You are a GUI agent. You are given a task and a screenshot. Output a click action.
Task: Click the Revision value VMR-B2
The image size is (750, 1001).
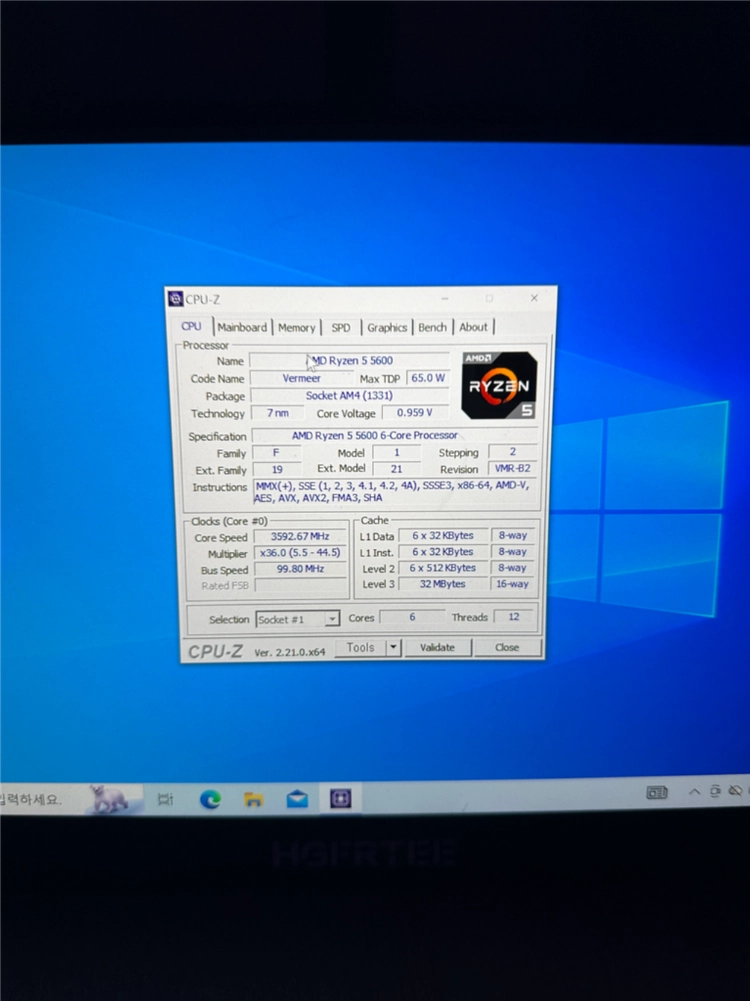pos(513,469)
